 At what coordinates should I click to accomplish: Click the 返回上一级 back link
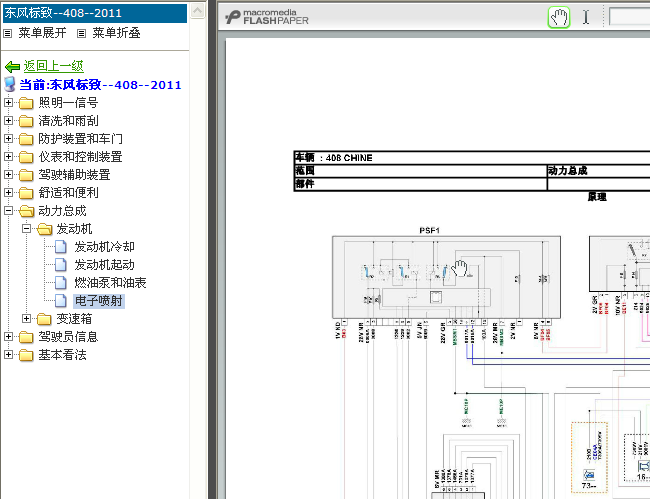click(x=53, y=66)
